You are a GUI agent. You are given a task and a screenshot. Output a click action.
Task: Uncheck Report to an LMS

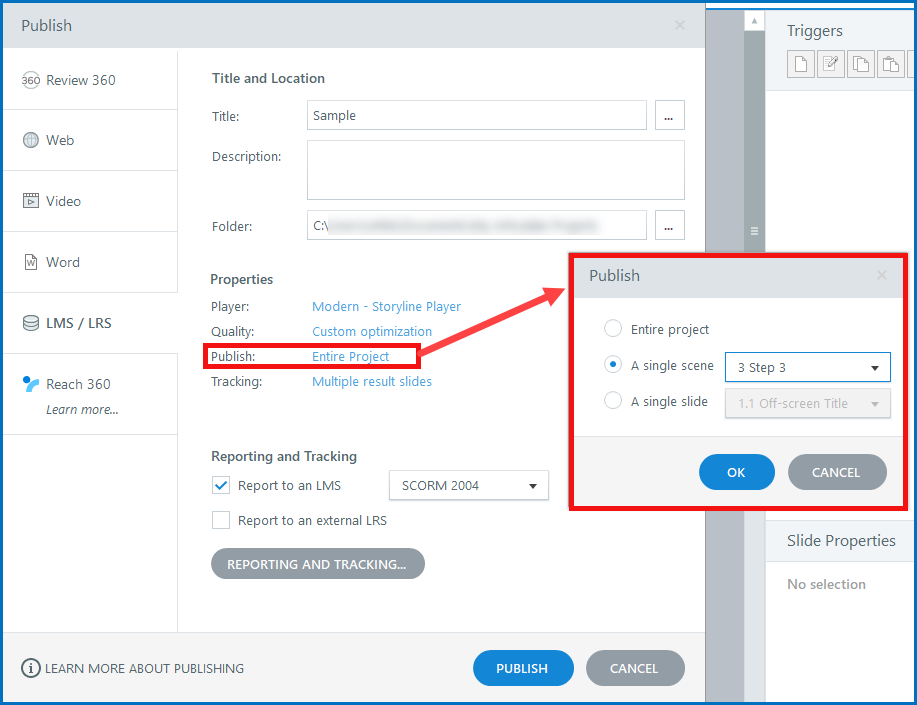coord(220,485)
